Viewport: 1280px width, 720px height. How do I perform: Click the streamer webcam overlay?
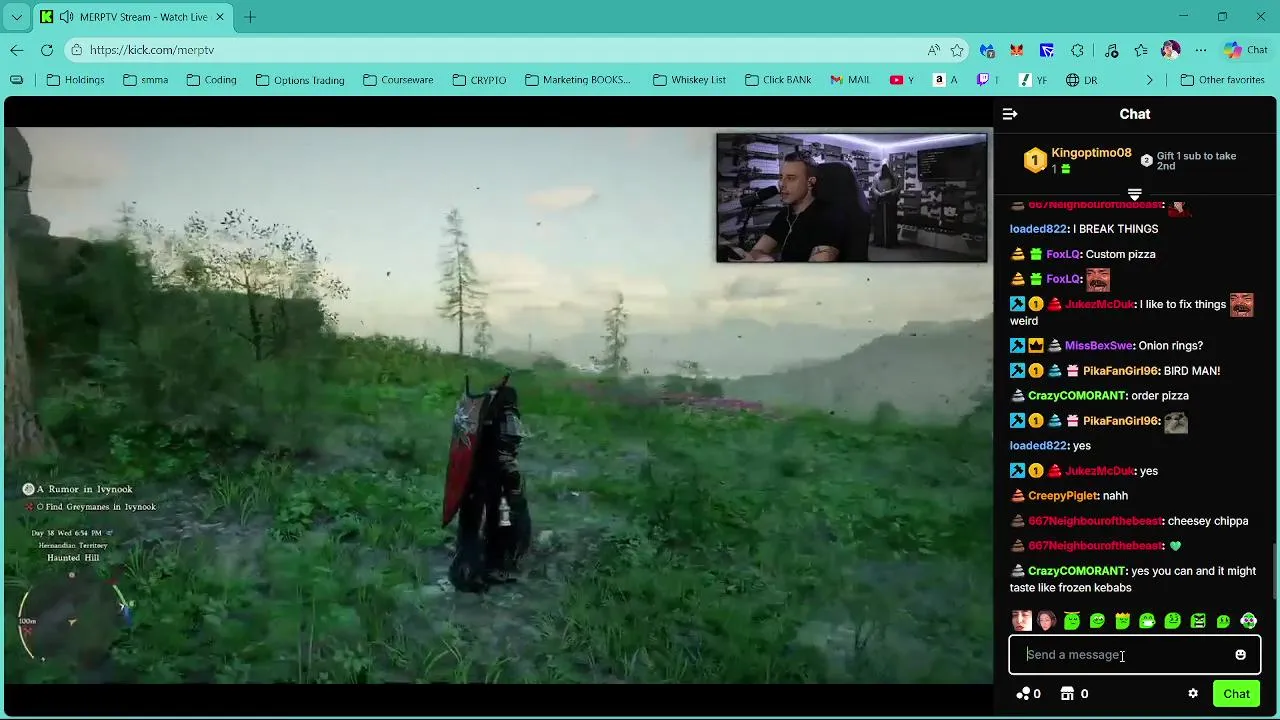tap(852, 198)
